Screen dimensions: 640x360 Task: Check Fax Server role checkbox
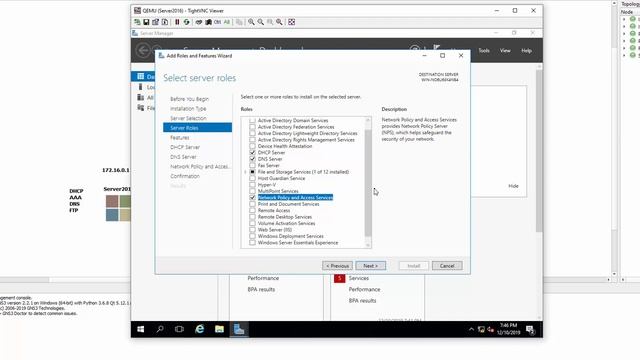(252, 165)
